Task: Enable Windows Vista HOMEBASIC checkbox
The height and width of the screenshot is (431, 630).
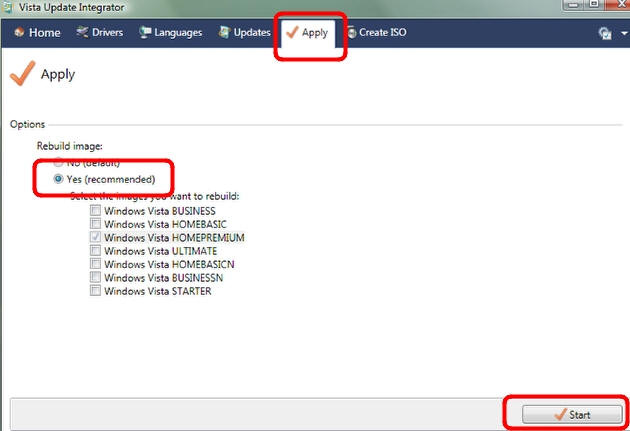Action: click(95, 225)
